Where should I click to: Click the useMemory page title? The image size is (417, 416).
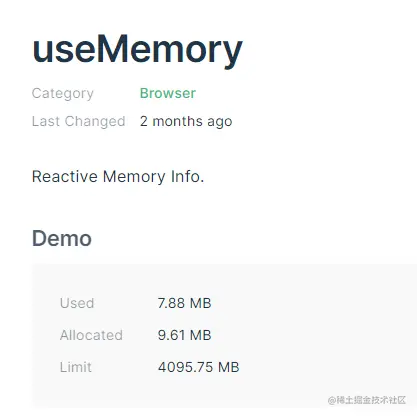click(x=137, y=51)
